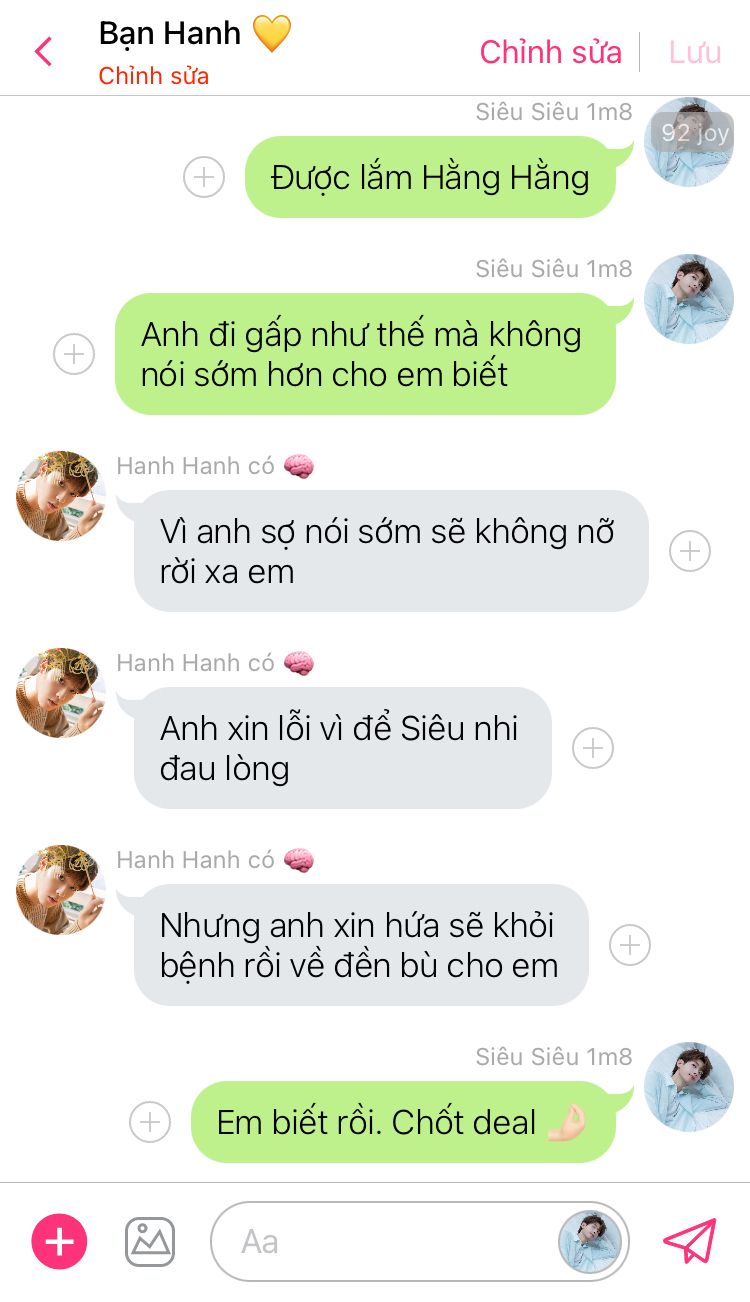Tap plus beside 'Anh xin lỗi' message
This screenshot has height=1302, width=750.
coord(593,748)
